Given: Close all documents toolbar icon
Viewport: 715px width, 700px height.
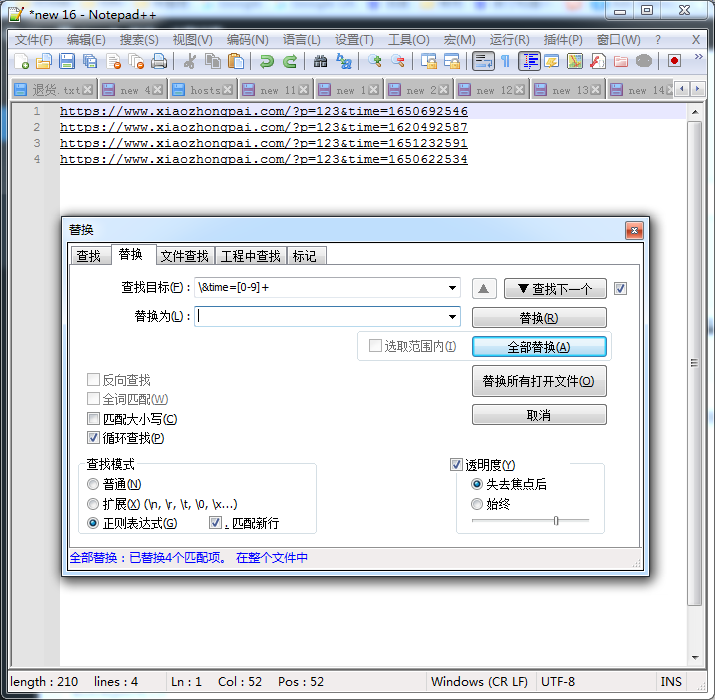Looking at the screenshot, I should (136, 61).
